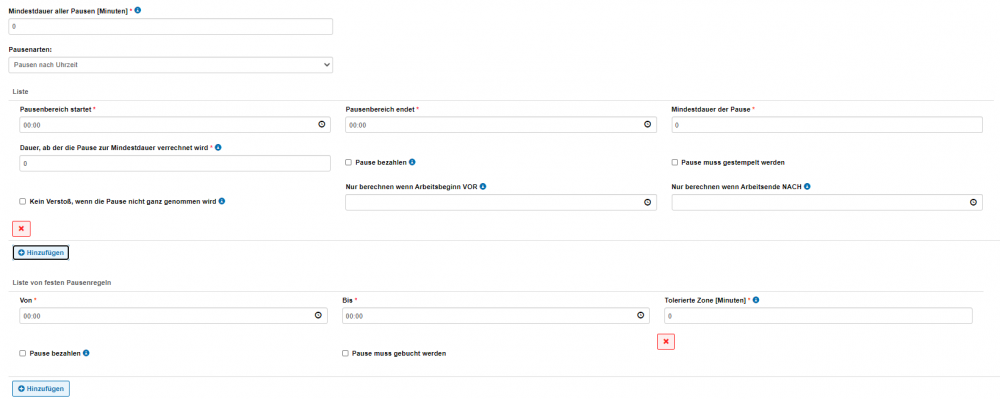Show info for Pause bezahlen in festen Pausenregeln
Image resolution: width=1000 pixels, height=399 pixels.
[86, 352]
